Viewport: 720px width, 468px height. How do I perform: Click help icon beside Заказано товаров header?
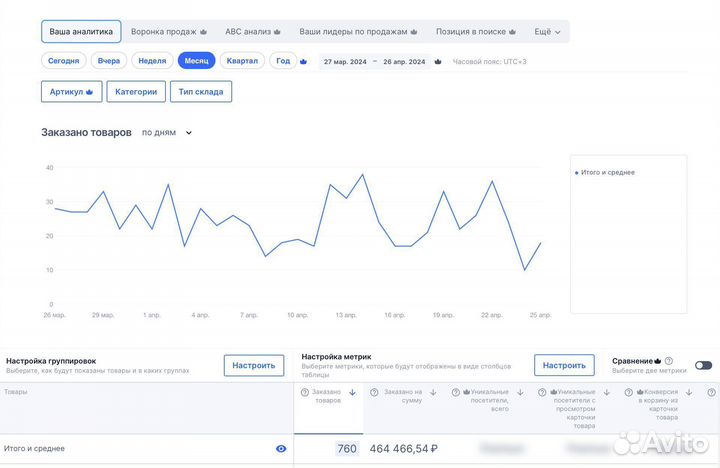click(305, 393)
